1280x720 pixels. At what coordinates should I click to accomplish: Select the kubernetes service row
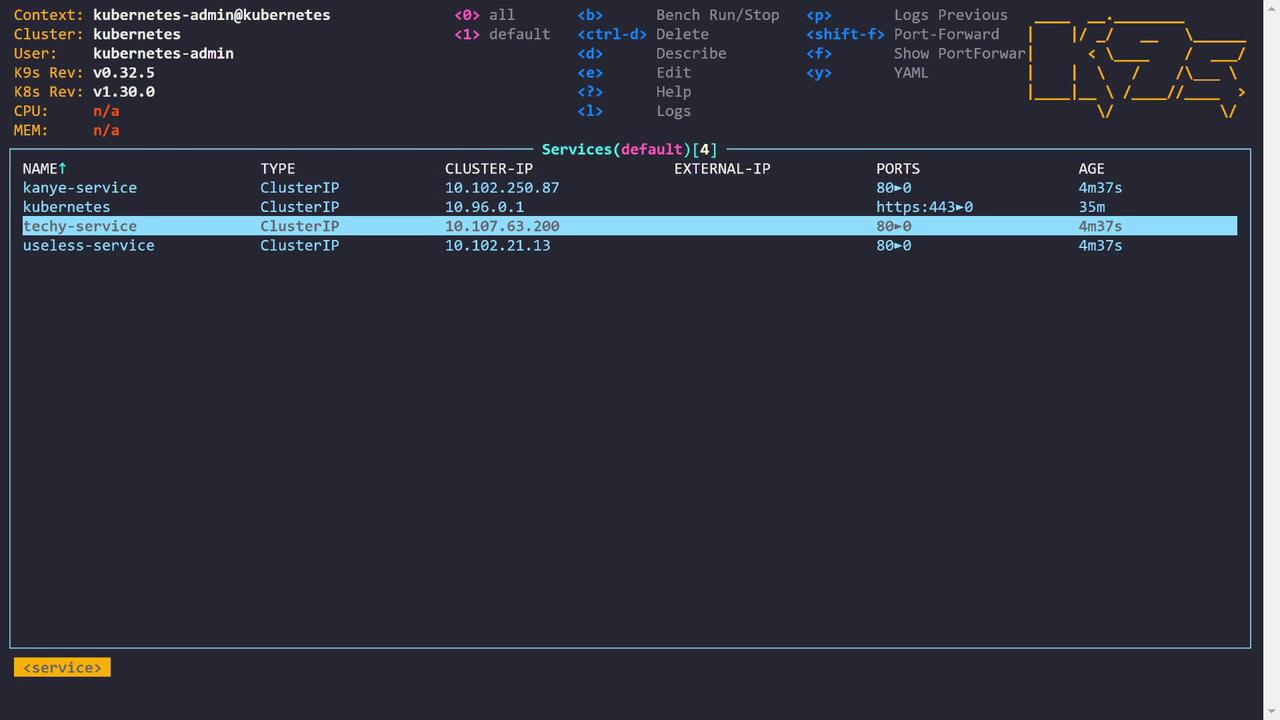[x=67, y=207]
